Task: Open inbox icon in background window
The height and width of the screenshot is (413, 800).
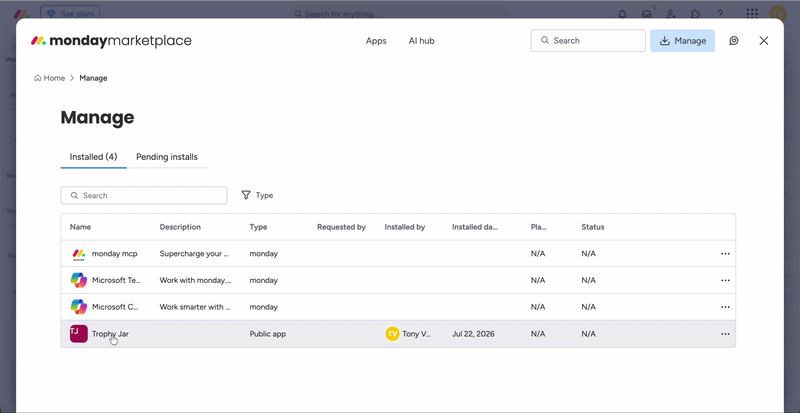Action: (x=646, y=14)
